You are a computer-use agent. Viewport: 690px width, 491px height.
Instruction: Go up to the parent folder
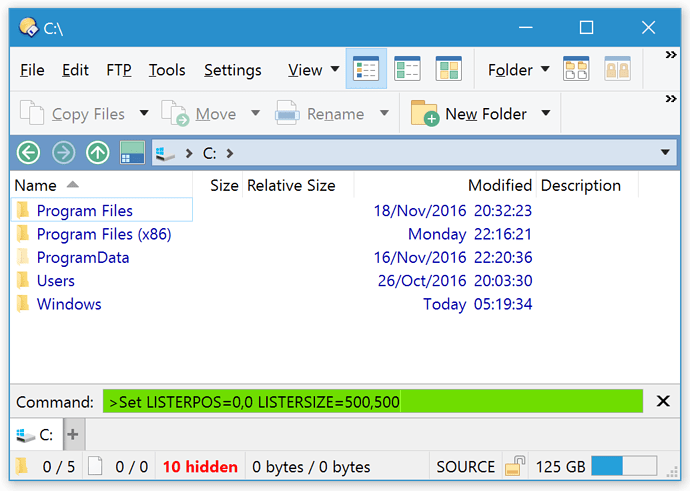(98, 153)
